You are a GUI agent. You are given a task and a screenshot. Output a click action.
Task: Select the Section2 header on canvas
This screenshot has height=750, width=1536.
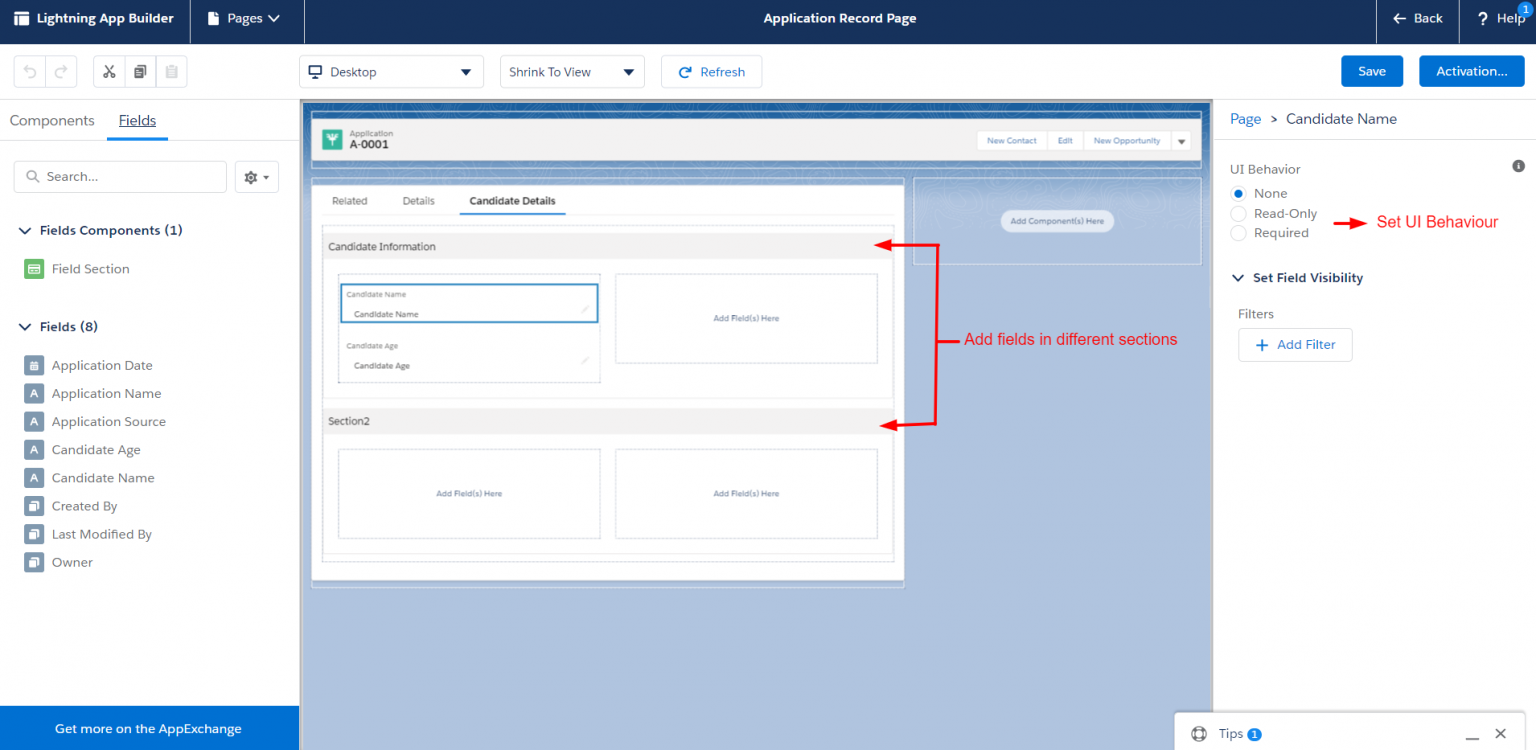click(x=606, y=421)
